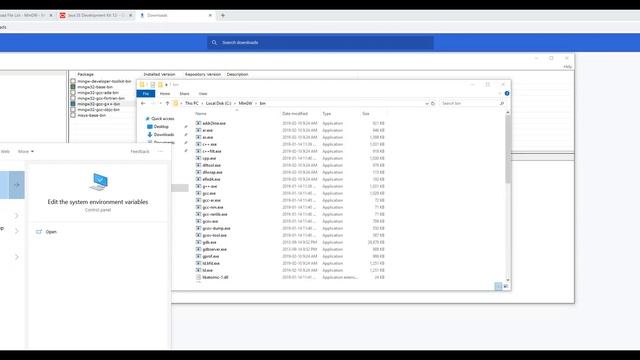This screenshot has height=360, width=640.
Task: Toggle checkbox for mingw32-gcc-g++-bin package
Action: point(73,104)
